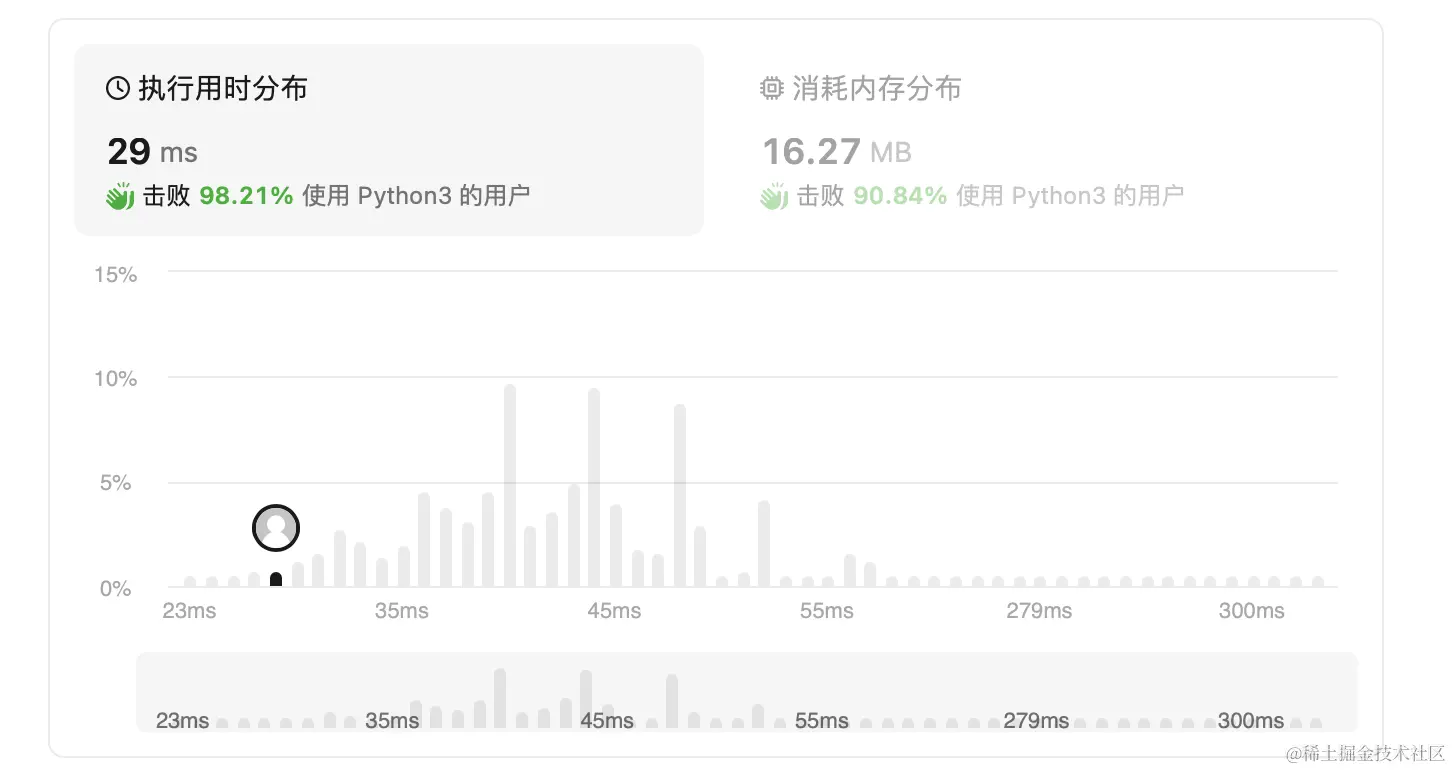Click the 90.84% memory percentile value
This screenshot has height=770, width=1452.
(x=900, y=196)
